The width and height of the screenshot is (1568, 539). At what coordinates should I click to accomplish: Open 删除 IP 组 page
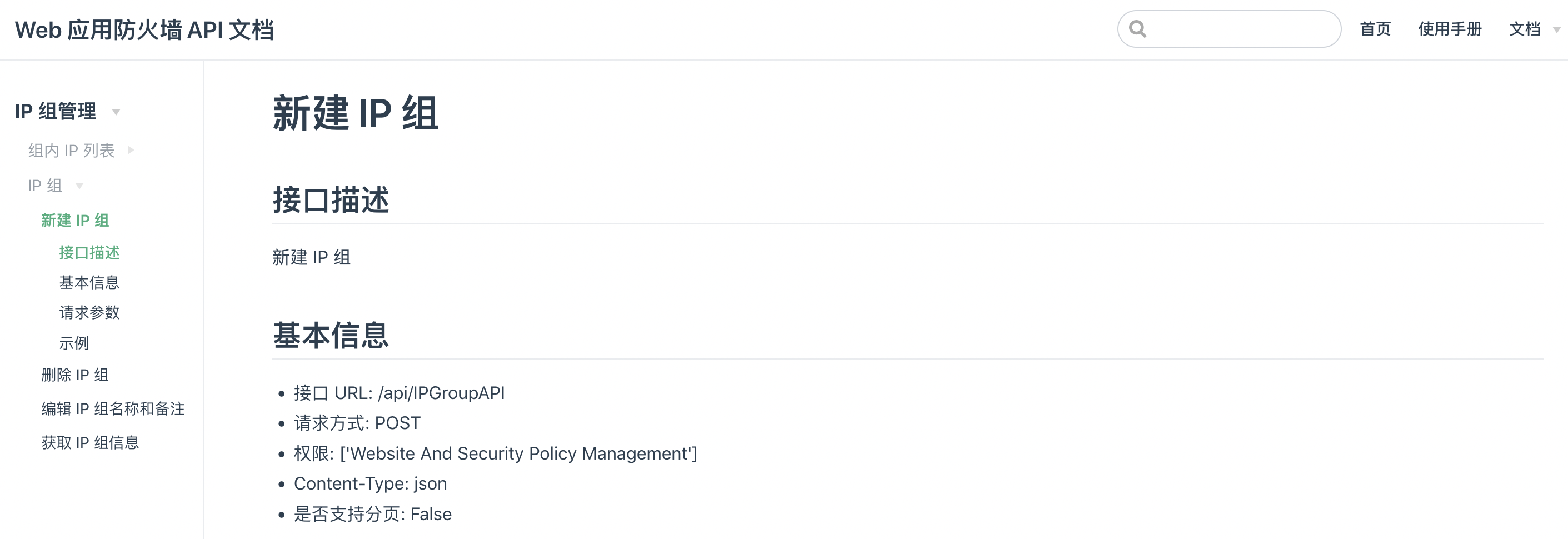[x=75, y=375]
